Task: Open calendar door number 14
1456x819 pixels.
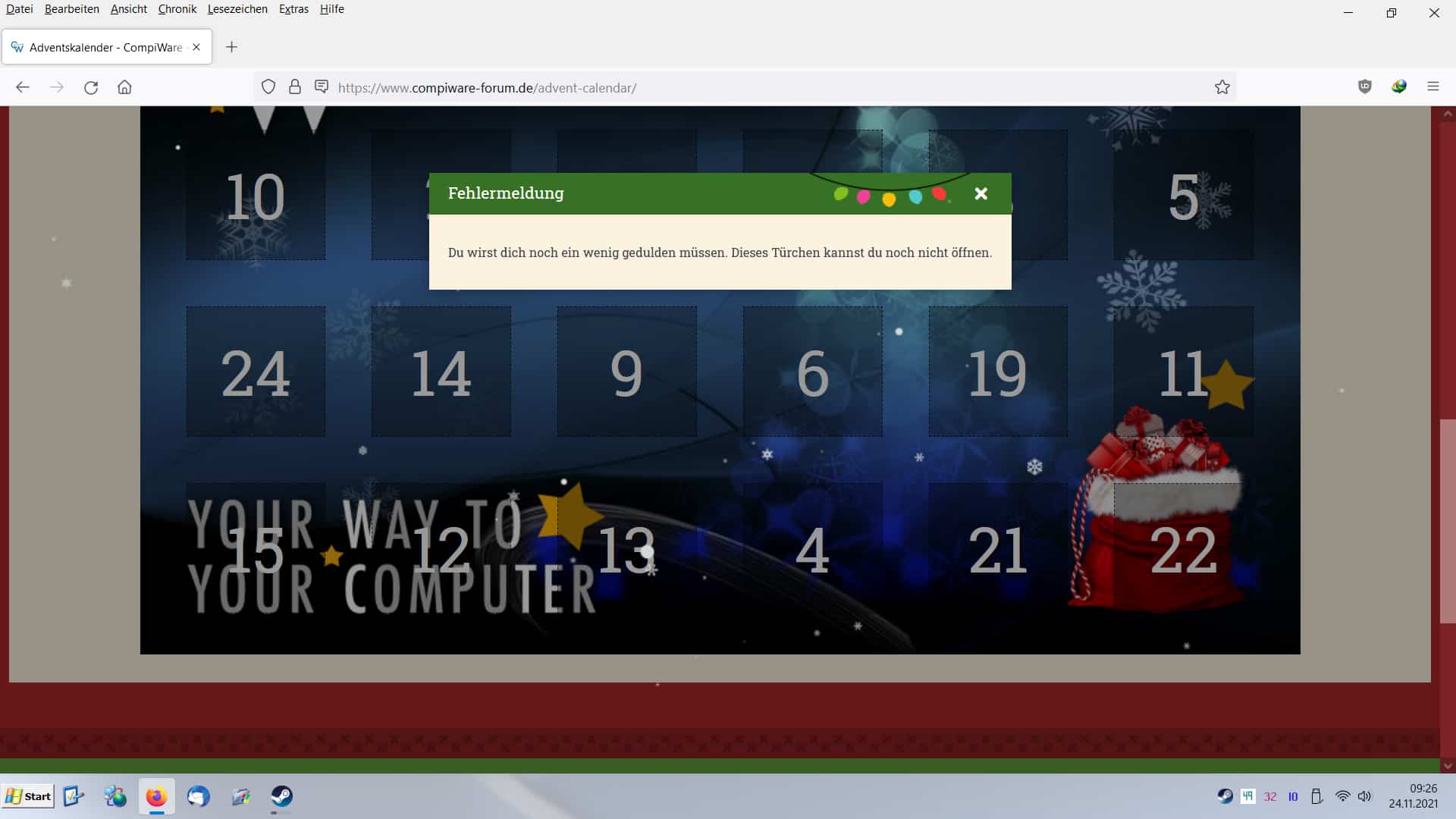Action: [x=441, y=372]
